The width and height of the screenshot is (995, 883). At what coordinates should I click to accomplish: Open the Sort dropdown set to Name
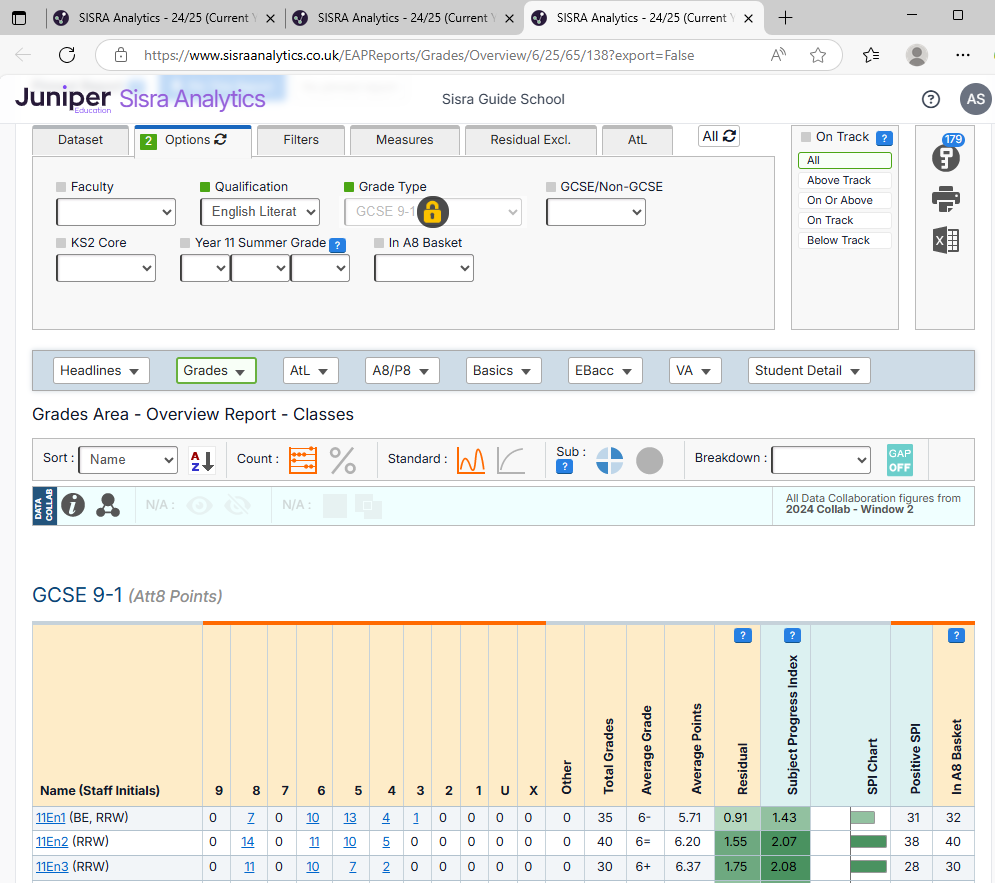[x=129, y=460]
